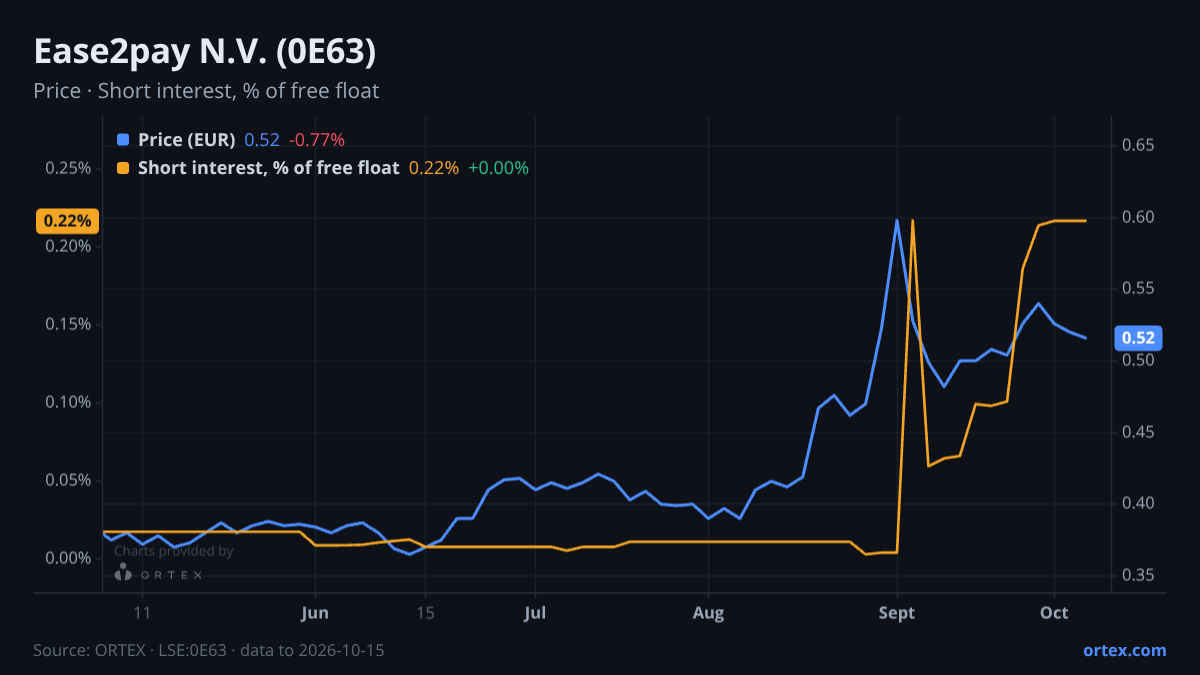Click the orange Short interest legend swatch

click(123, 168)
